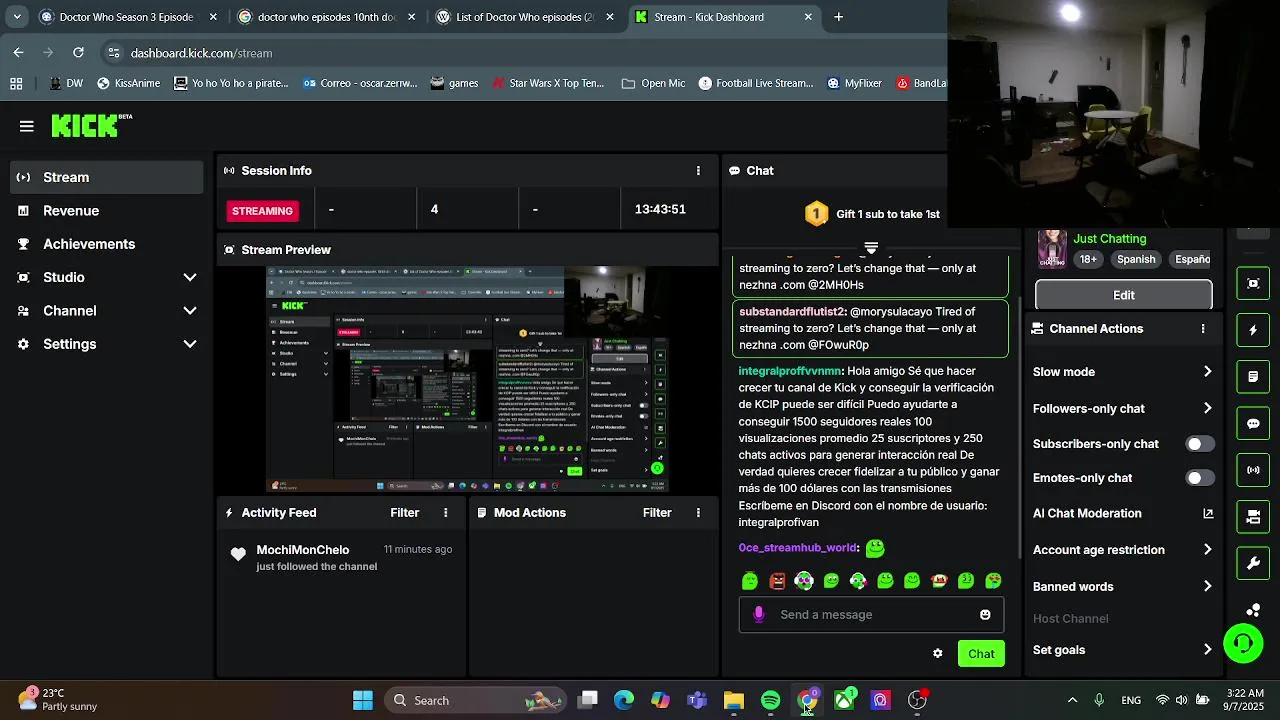
Task: Click the document list icon in right rail
Action: click(x=1253, y=377)
